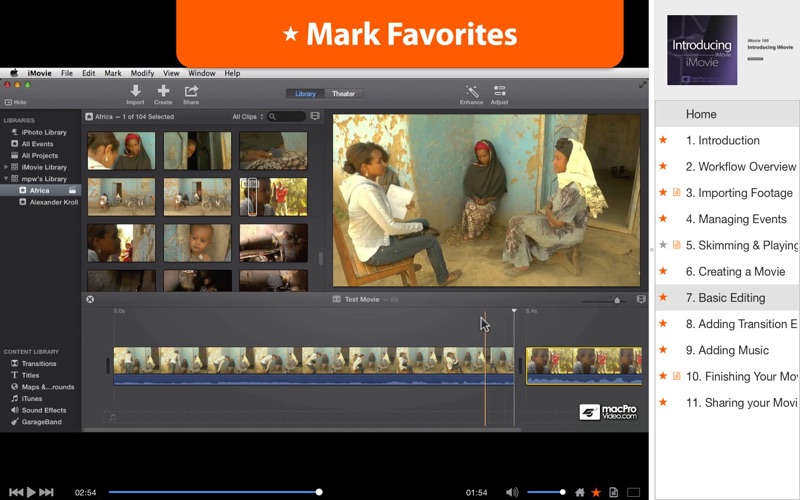This screenshot has height=500, width=800.
Task: Toggle favorite star for 7. Basic Editing
Action: point(663,297)
